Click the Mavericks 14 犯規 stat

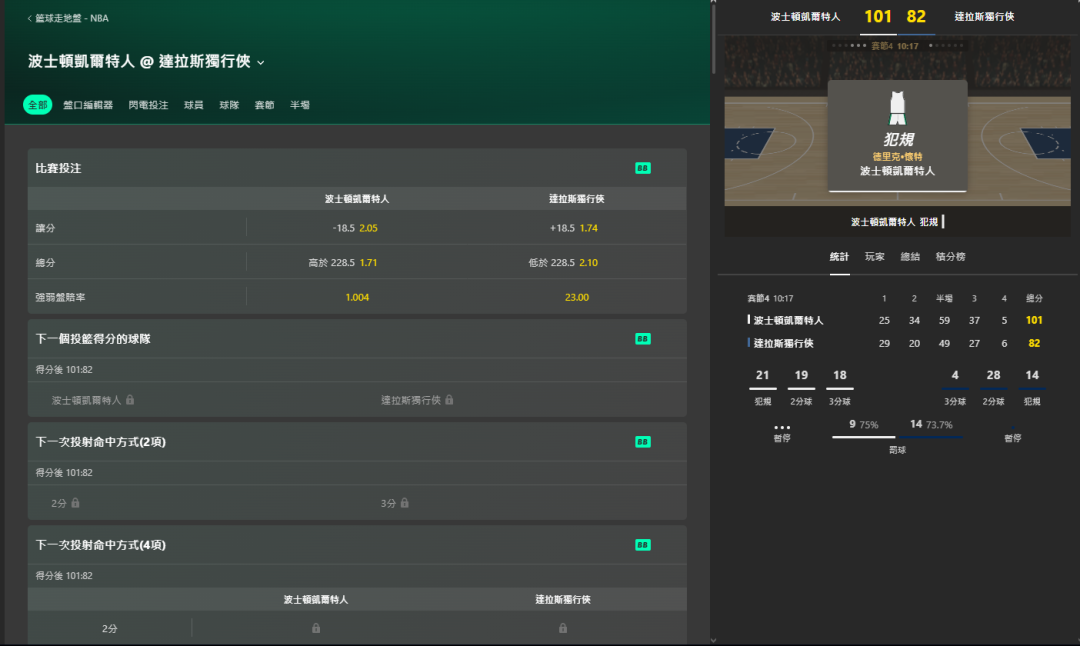pos(1032,387)
